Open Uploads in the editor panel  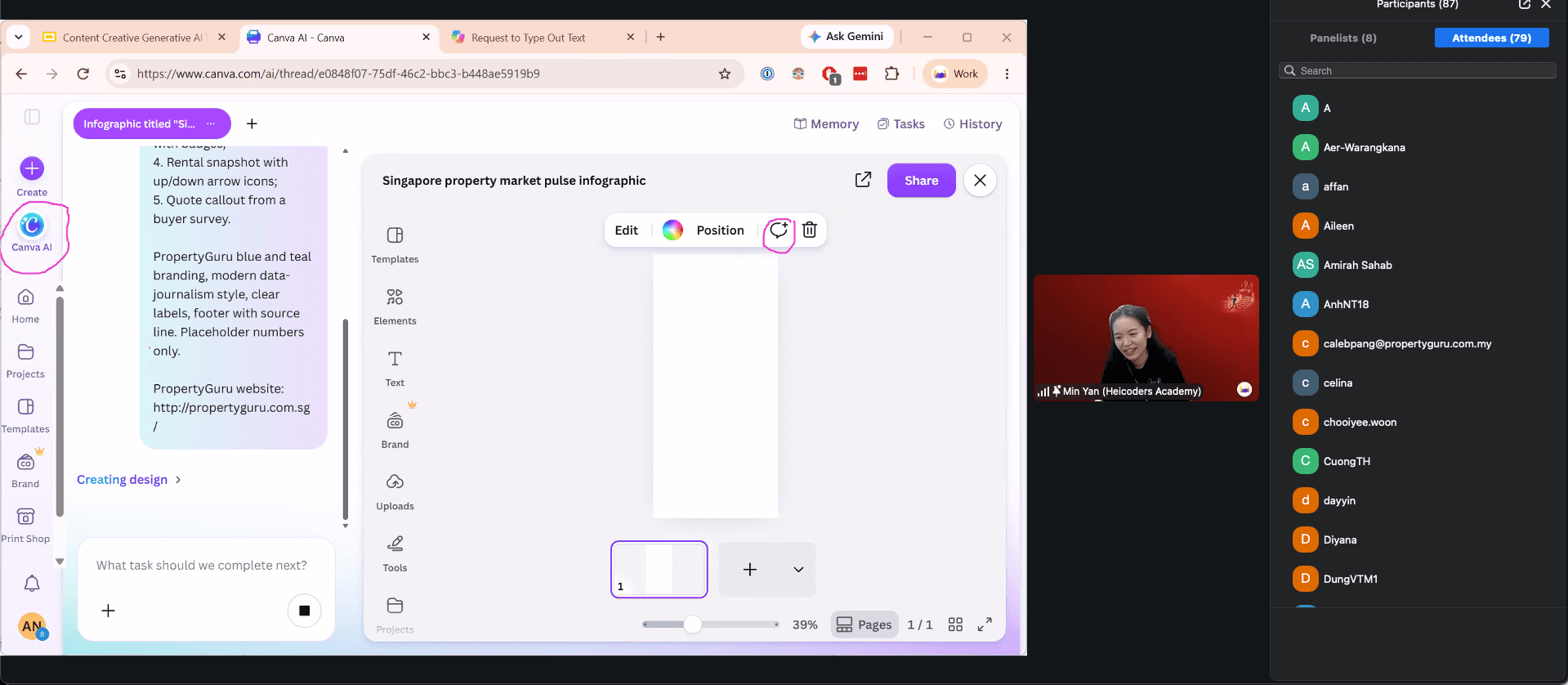click(x=395, y=491)
